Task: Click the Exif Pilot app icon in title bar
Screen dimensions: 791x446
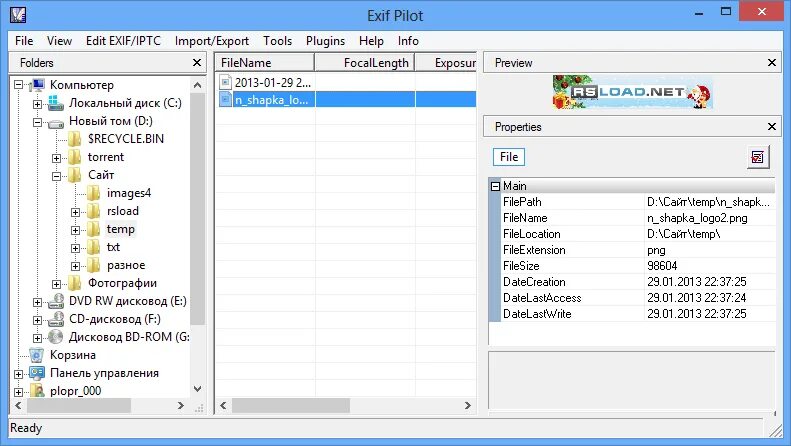Action: point(18,15)
